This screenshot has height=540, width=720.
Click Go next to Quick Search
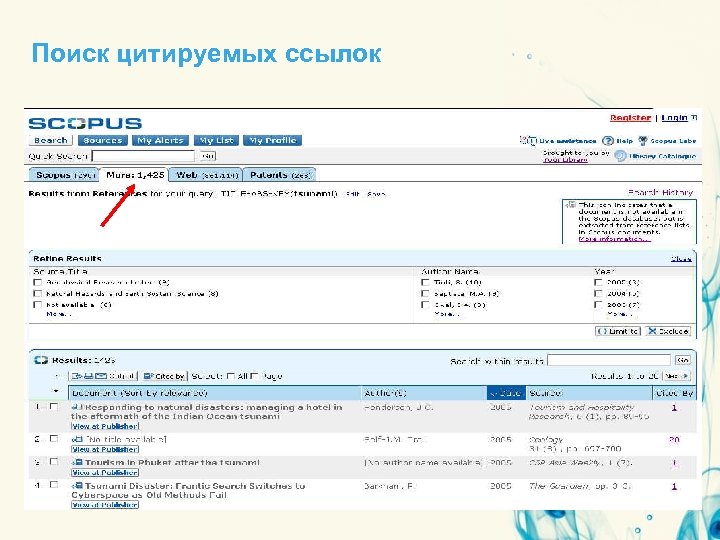coord(208,156)
